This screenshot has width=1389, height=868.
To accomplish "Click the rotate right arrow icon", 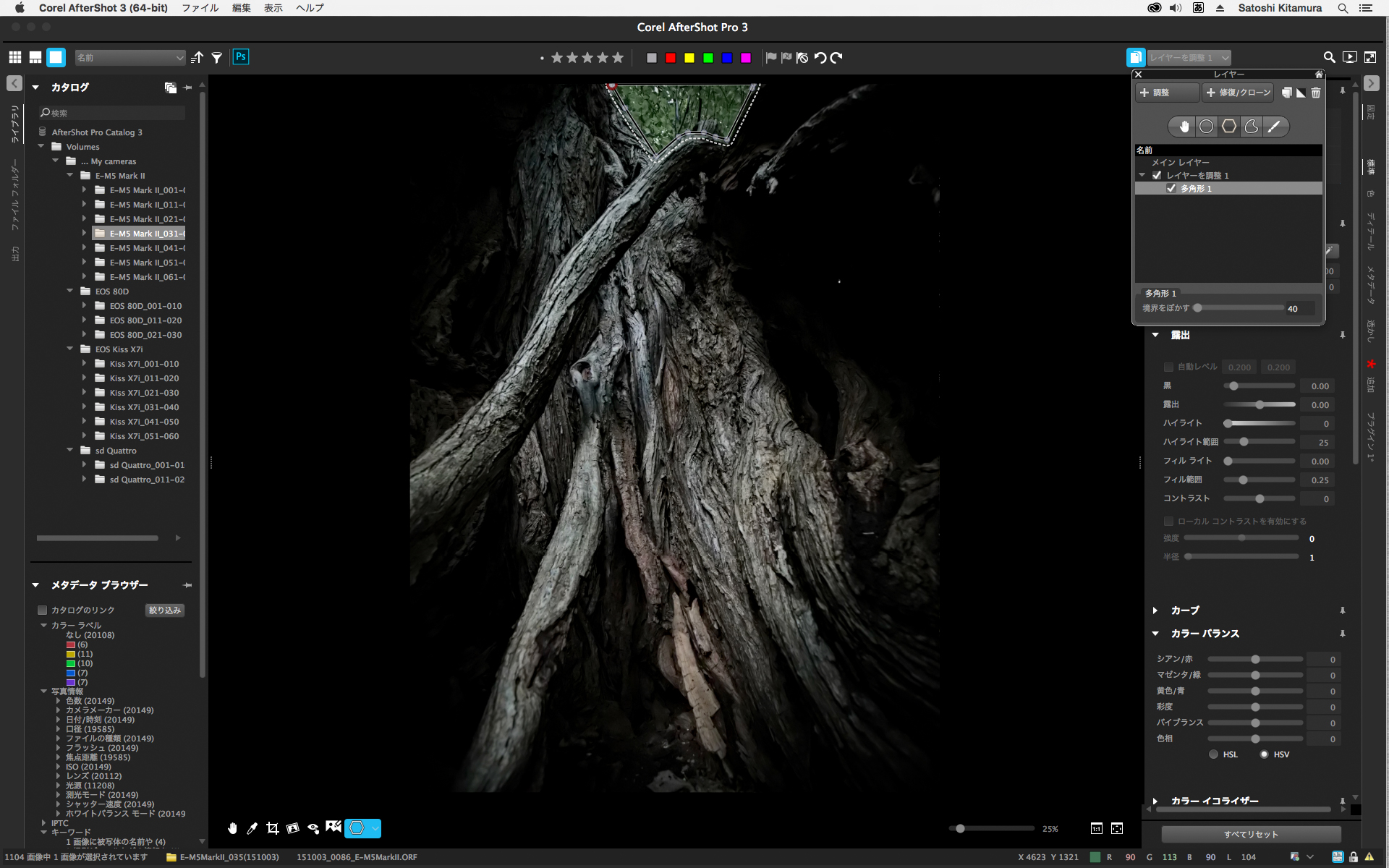I will (x=836, y=58).
